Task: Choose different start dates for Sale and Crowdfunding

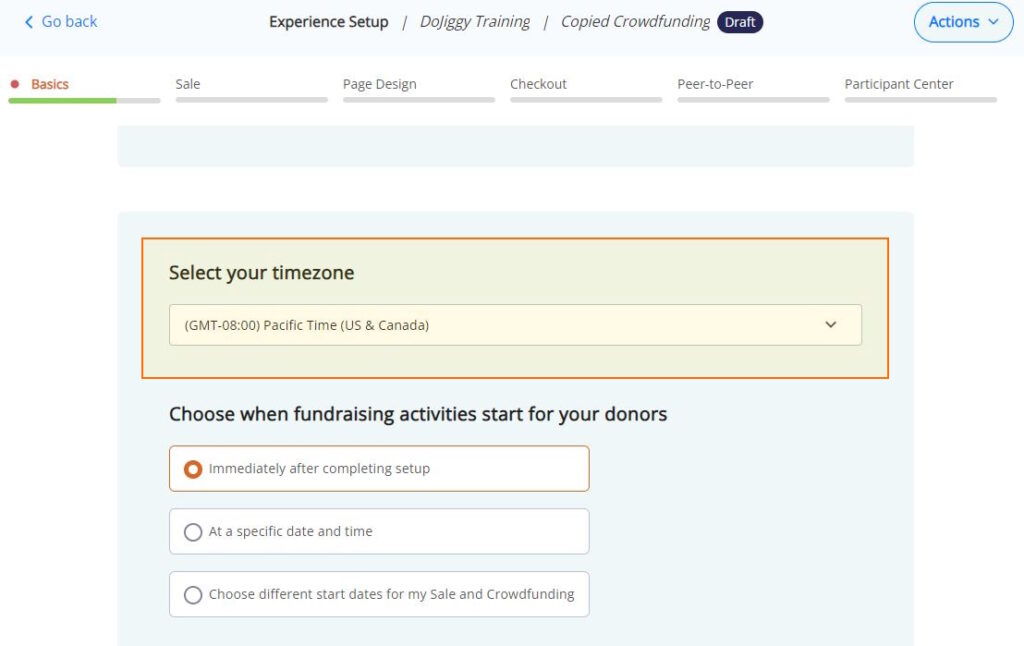Action: click(x=194, y=595)
